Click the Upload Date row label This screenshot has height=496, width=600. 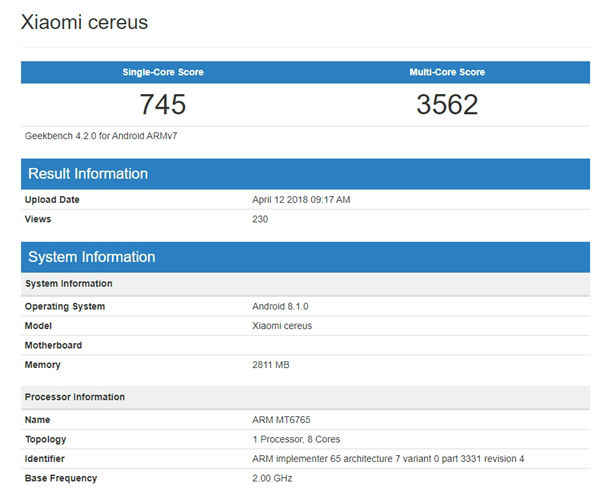point(52,200)
